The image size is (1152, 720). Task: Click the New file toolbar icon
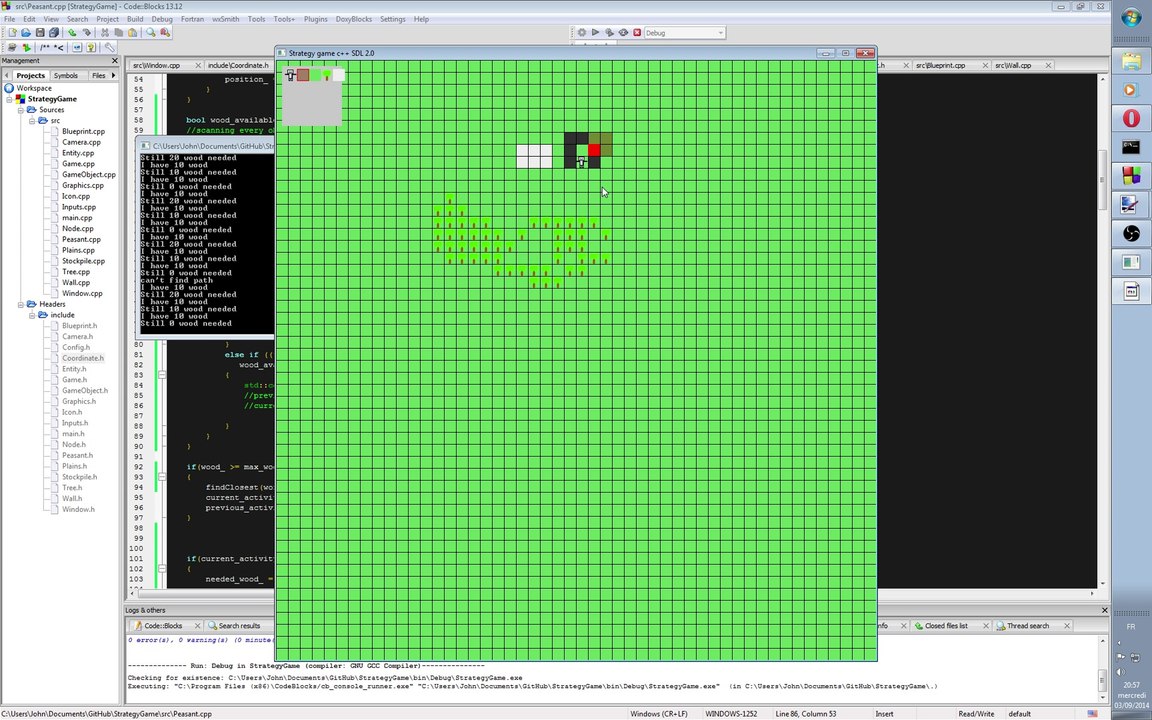[x=12, y=32]
